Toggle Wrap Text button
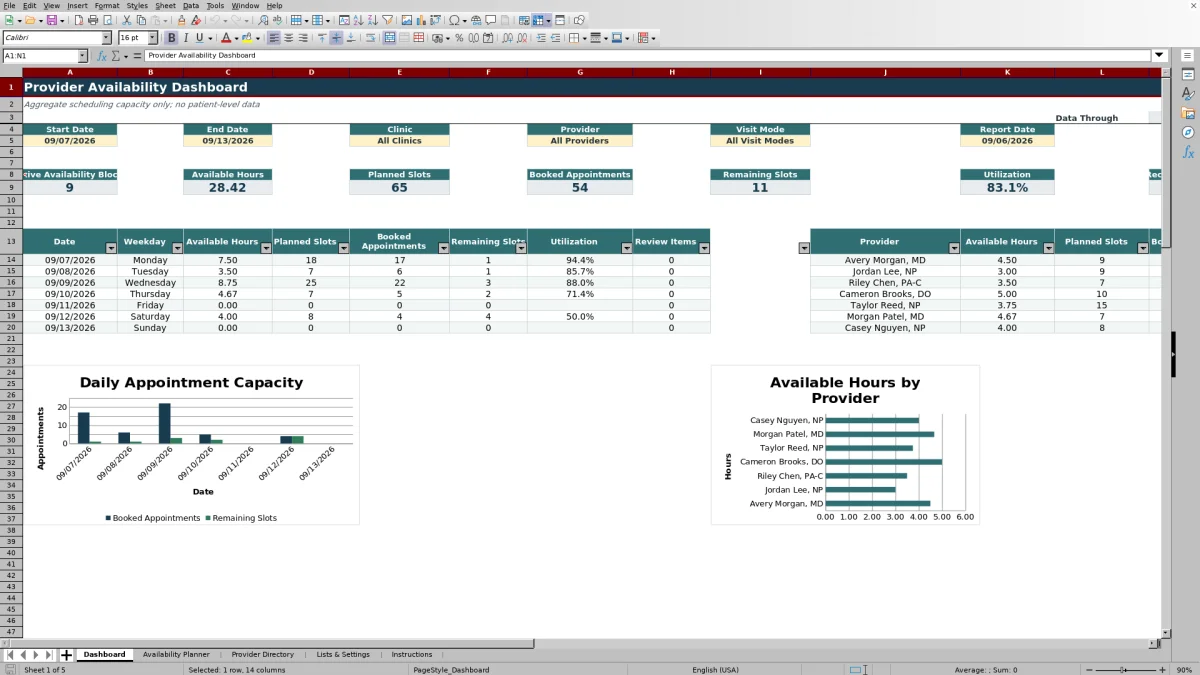This screenshot has height=675, width=1200. pos(370,38)
